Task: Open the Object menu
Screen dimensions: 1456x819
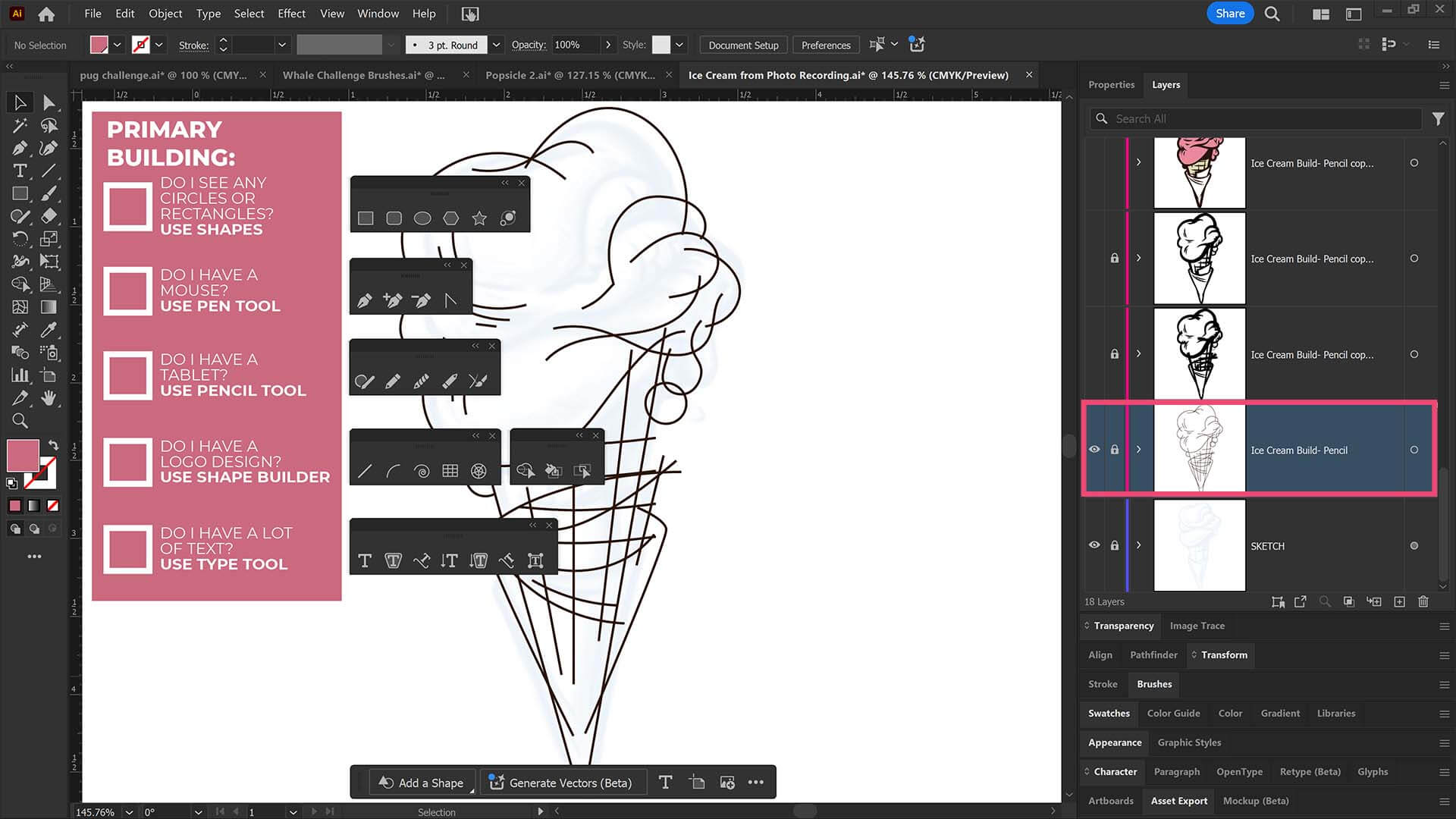Action: [x=165, y=14]
